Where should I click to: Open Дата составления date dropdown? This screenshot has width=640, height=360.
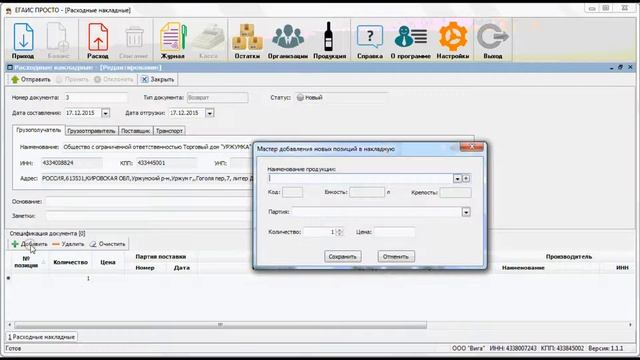[x=105, y=113]
